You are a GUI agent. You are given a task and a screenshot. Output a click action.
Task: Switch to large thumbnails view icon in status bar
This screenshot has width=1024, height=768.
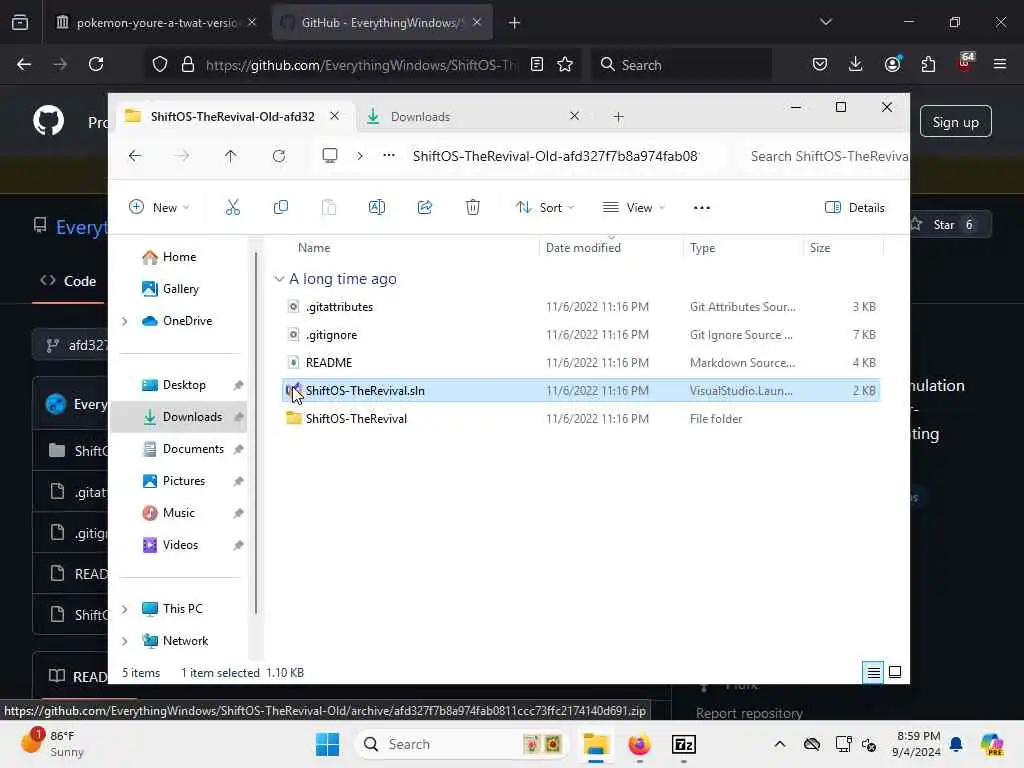895,673
